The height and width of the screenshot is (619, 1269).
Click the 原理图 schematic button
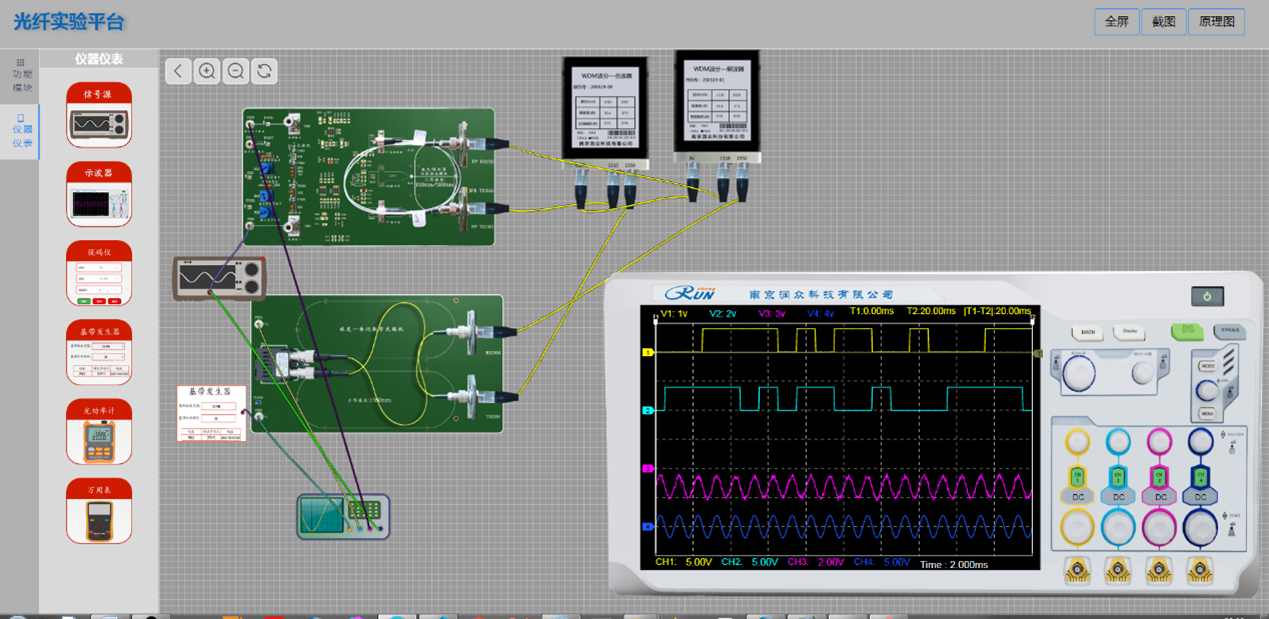pyautogui.click(x=1216, y=21)
